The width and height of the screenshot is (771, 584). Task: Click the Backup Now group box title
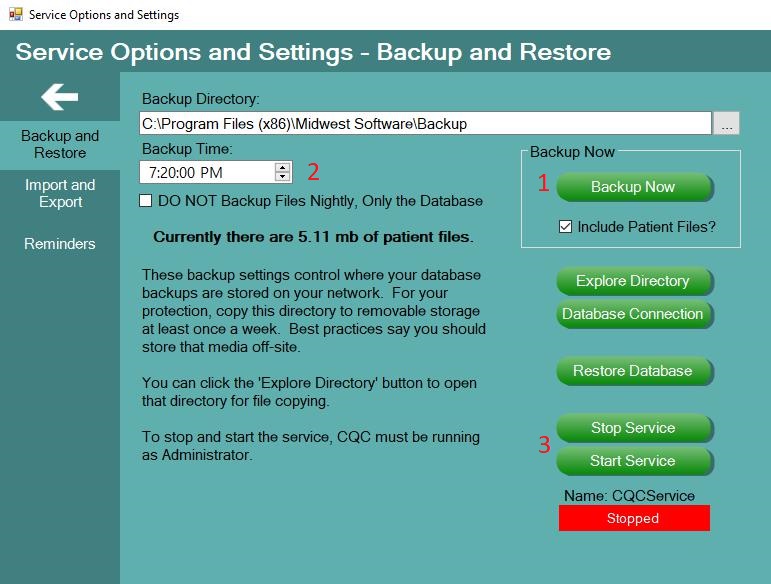pos(572,152)
